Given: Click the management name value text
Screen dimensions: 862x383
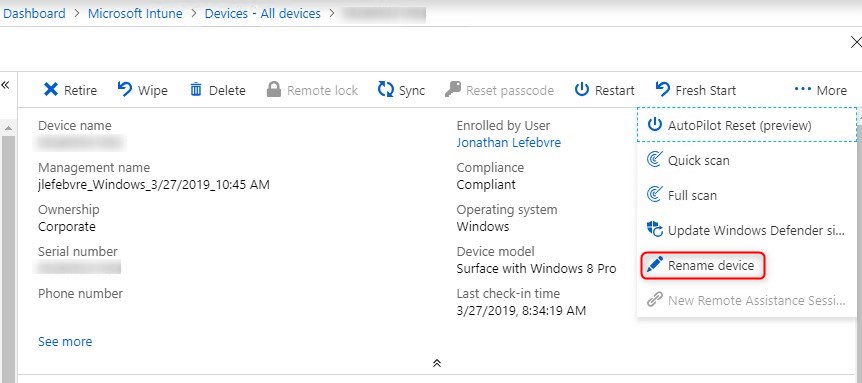Looking at the screenshot, I should pyautogui.click(x=154, y=185).
